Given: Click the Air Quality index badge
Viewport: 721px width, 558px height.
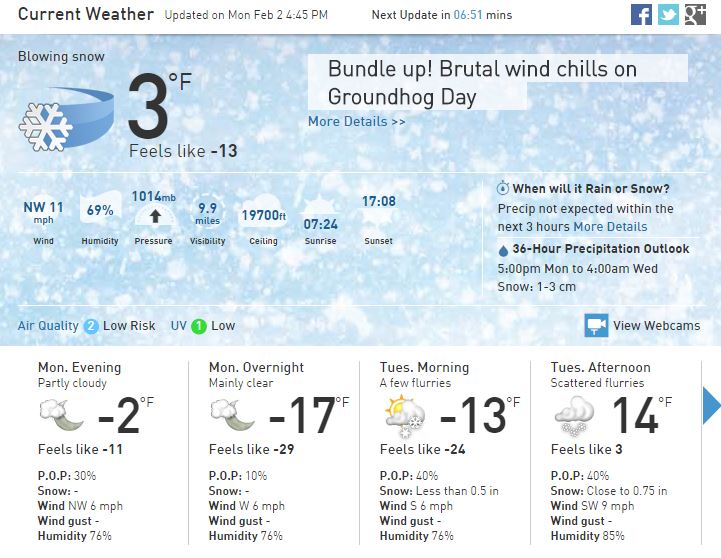Looking at the screenshot, I should click(91, 326).
